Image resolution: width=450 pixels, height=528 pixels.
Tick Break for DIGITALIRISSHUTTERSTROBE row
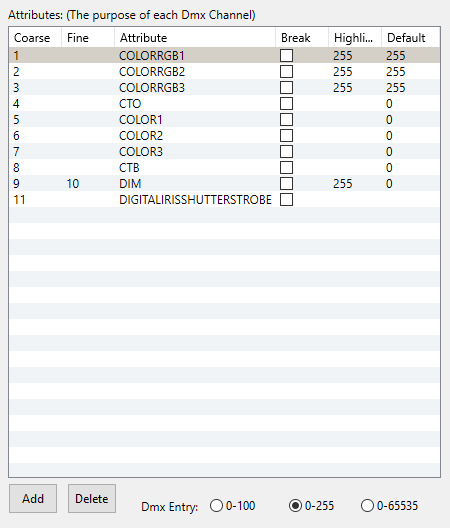click(286, 200)
